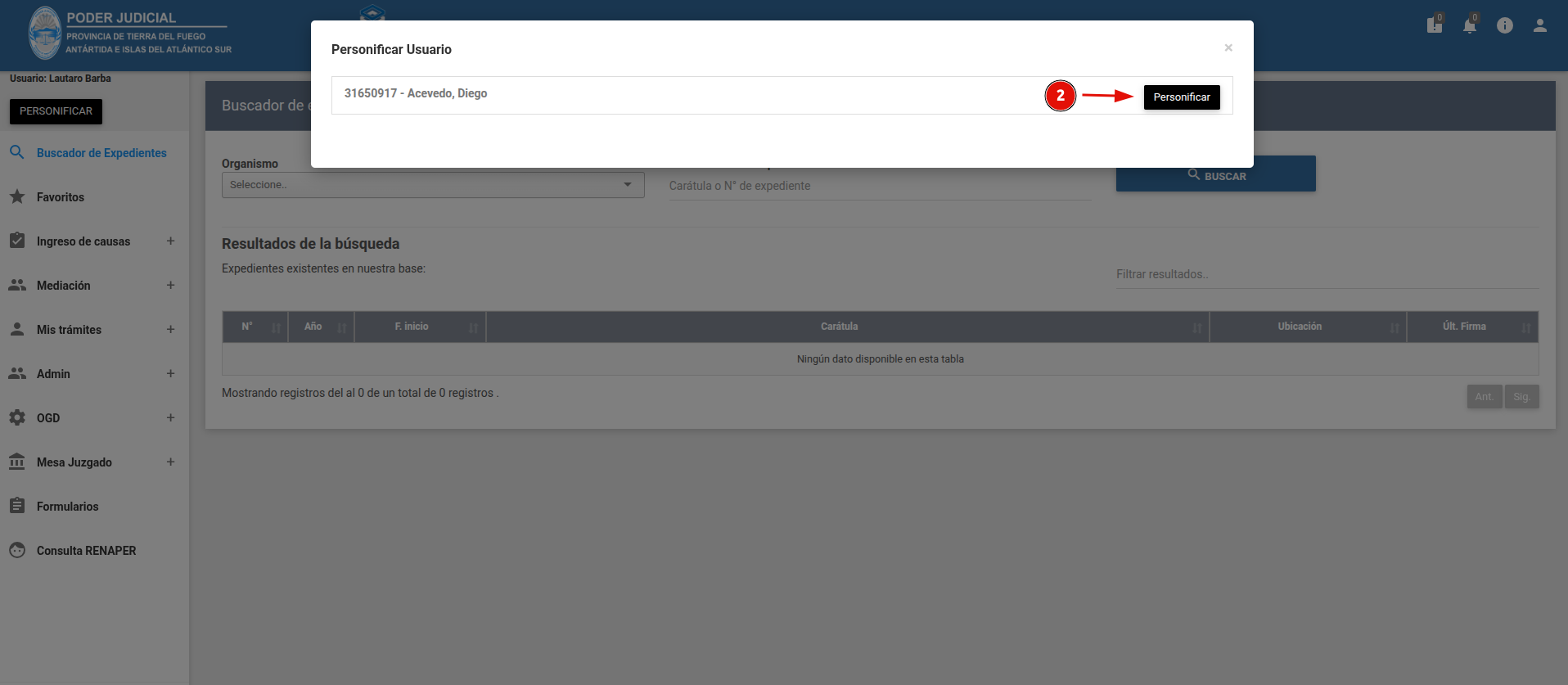Screen dimensions: 1568x685
Task: Click the Favoritos star icon
Action: 17,196
